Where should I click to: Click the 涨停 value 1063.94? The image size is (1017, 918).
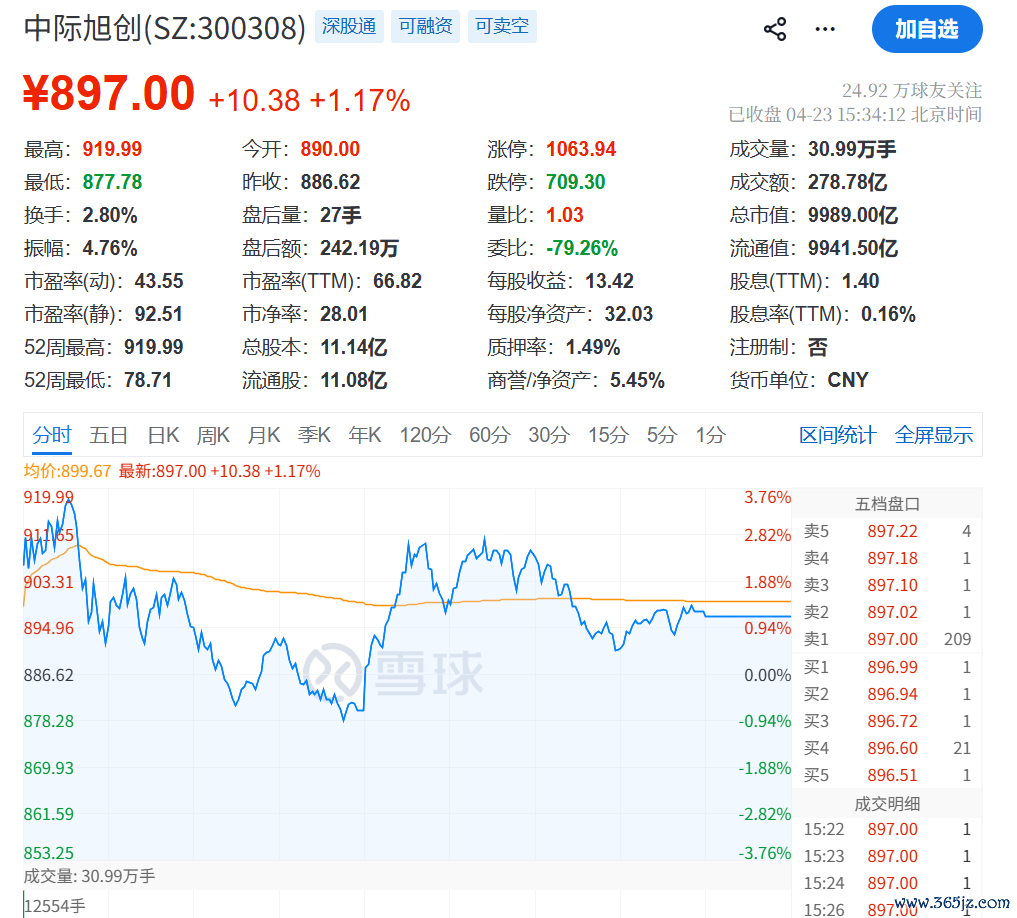click(580, 149)
